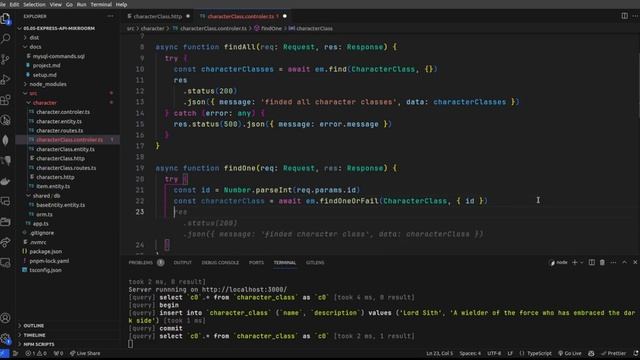640x360 pixels.
Task: Open the Manage gear icon
Action: click(6, 338)
